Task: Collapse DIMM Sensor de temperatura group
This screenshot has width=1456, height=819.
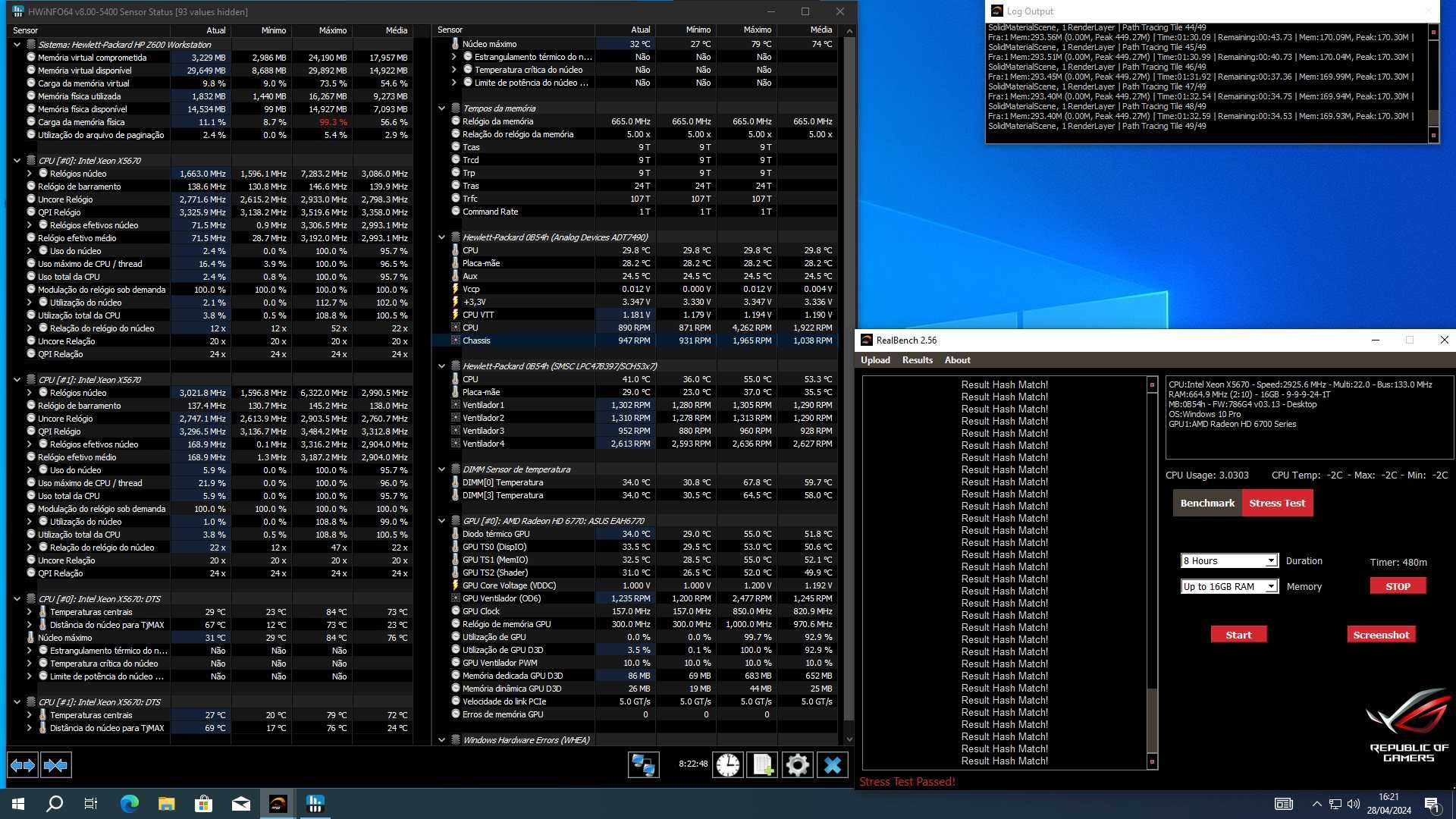Action: click(x=441, y=469)
